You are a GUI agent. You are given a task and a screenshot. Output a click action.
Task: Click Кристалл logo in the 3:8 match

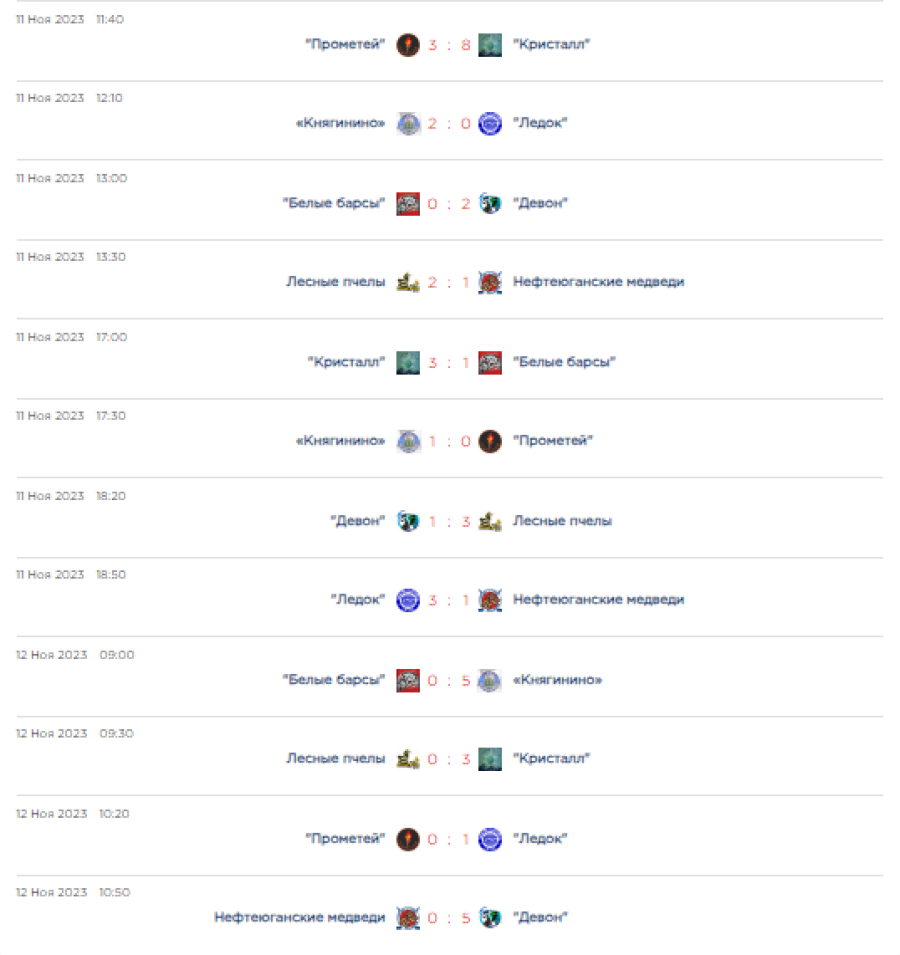coord(489,45)
